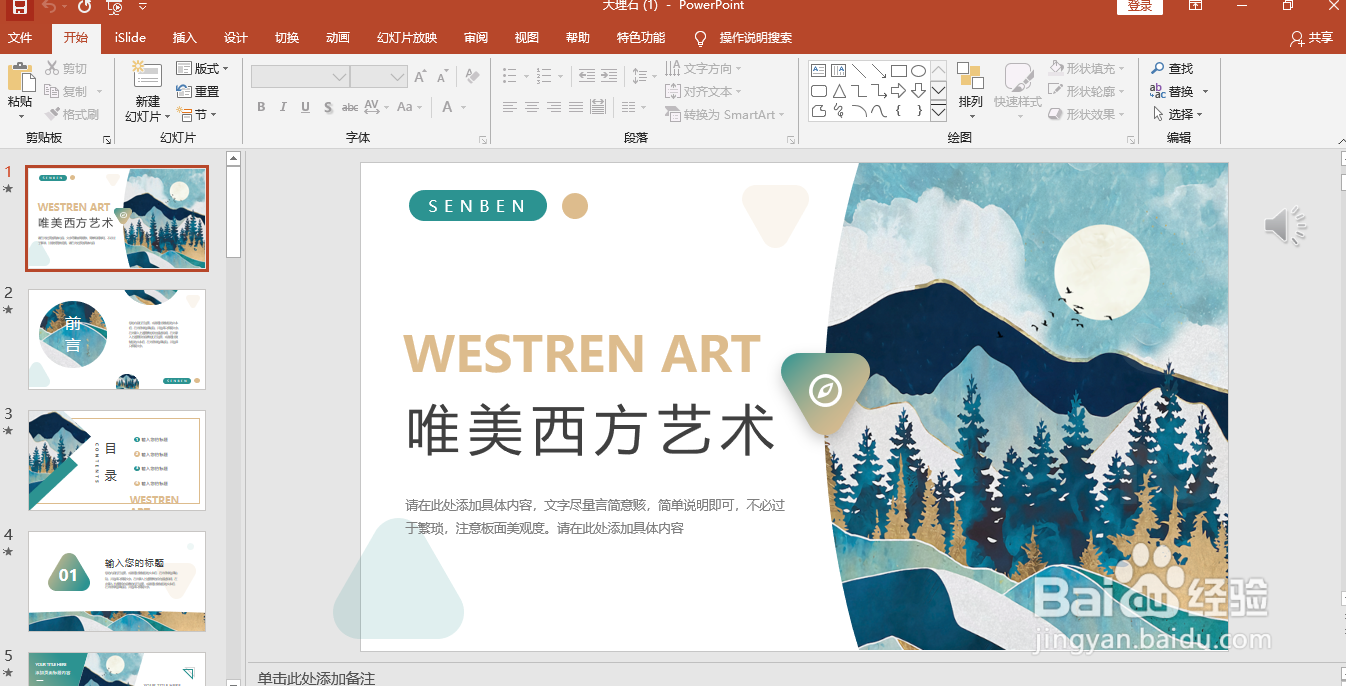The height and width of the screenshot is (686, 1346).
Task: Toggle Strikethrough (abc) formatting
Action: (x=350, y=107)
